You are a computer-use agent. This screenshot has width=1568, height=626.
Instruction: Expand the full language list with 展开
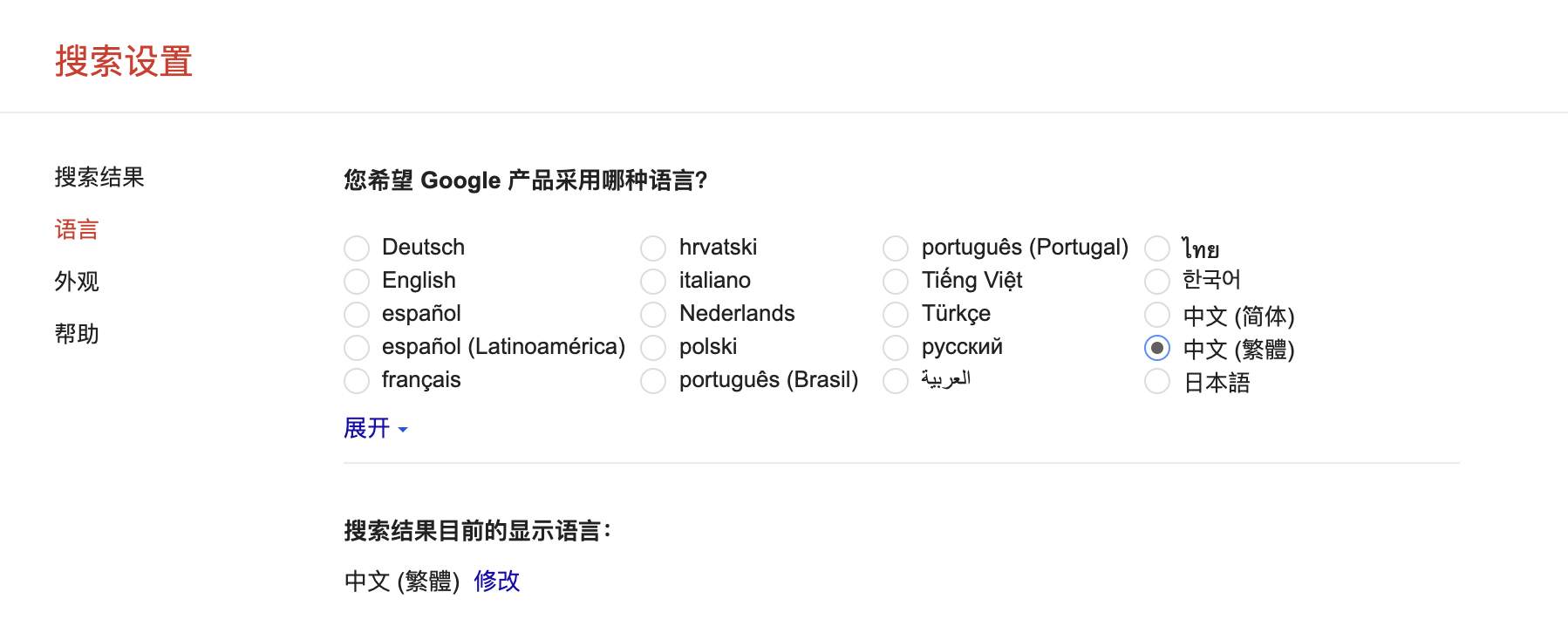[367, 428]
